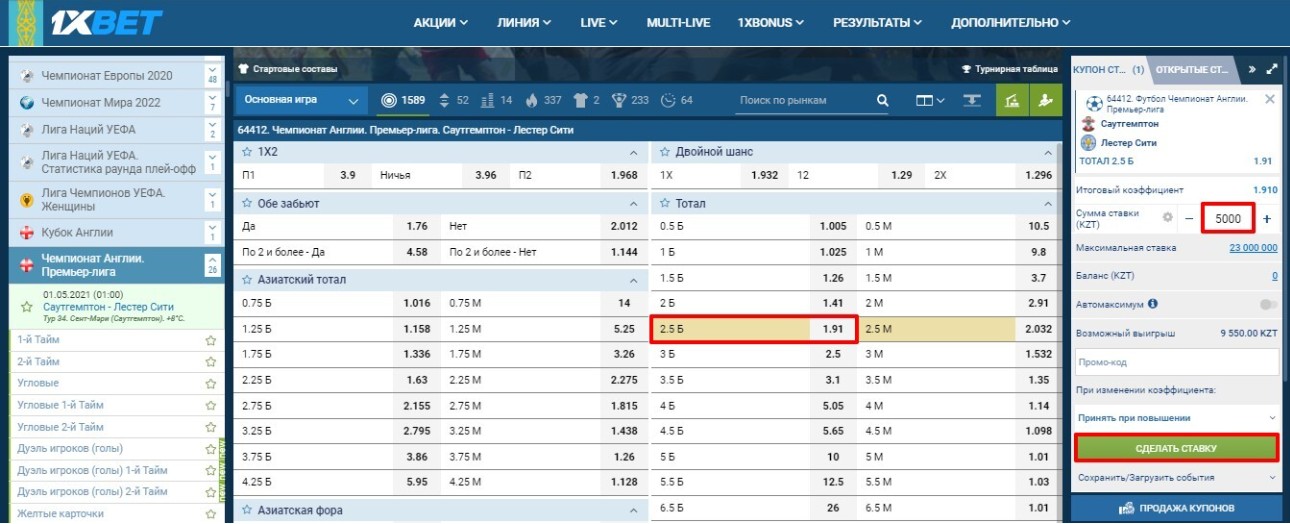
Task: Select the all markets 1589 filter icon
Action: point(389,100)
